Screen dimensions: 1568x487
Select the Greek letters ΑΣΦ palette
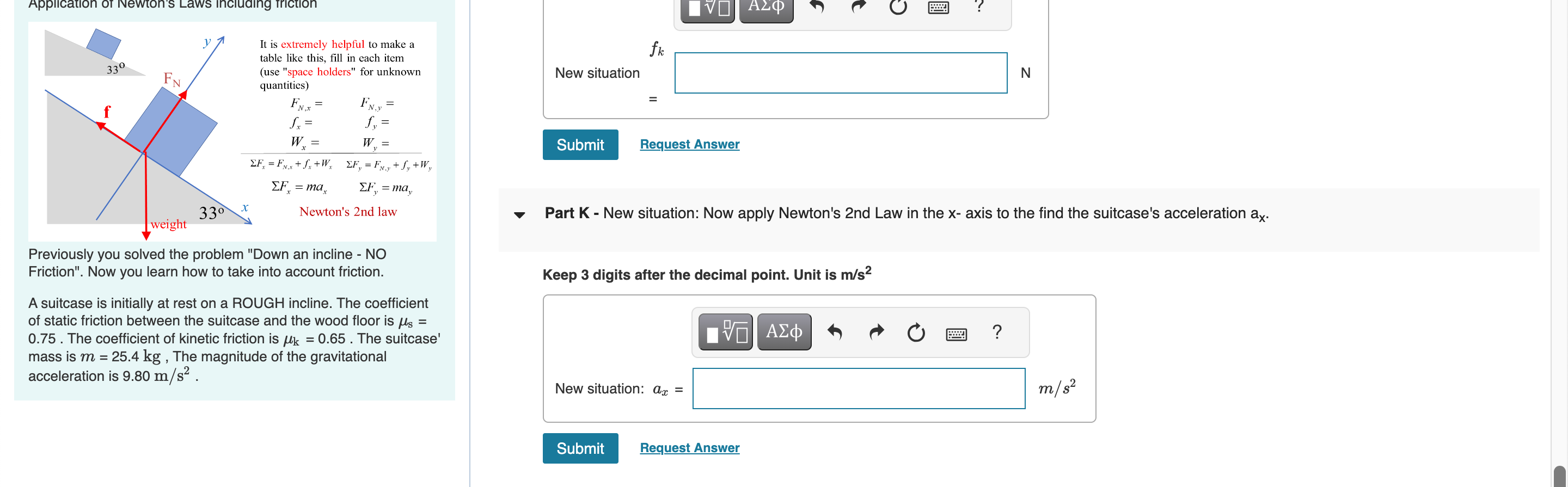pos(784,331)
